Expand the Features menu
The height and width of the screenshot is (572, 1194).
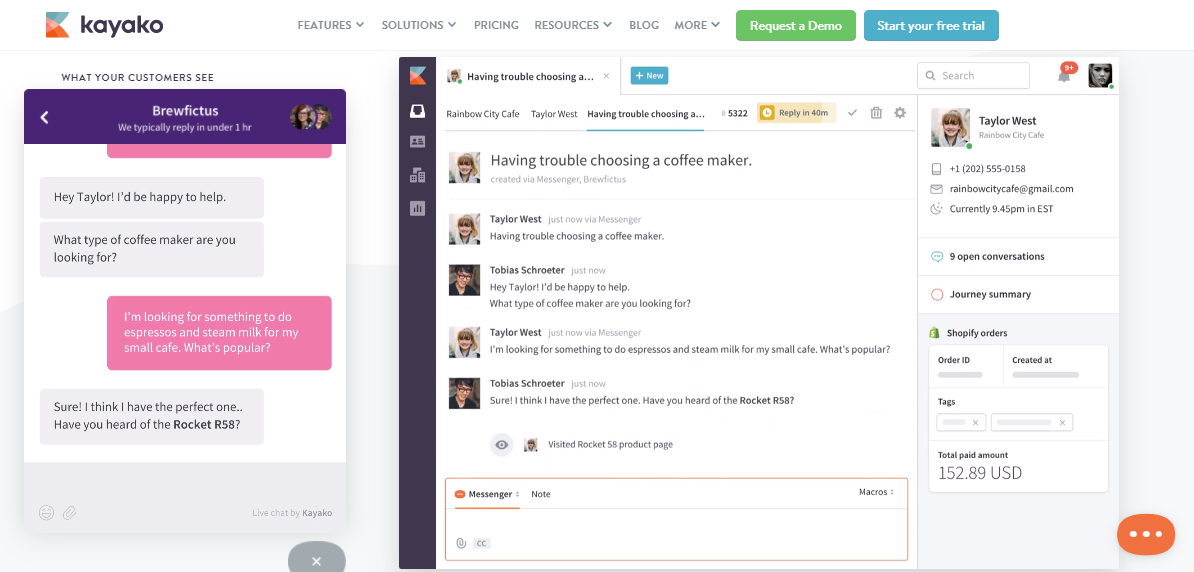(x=330, y=25)
